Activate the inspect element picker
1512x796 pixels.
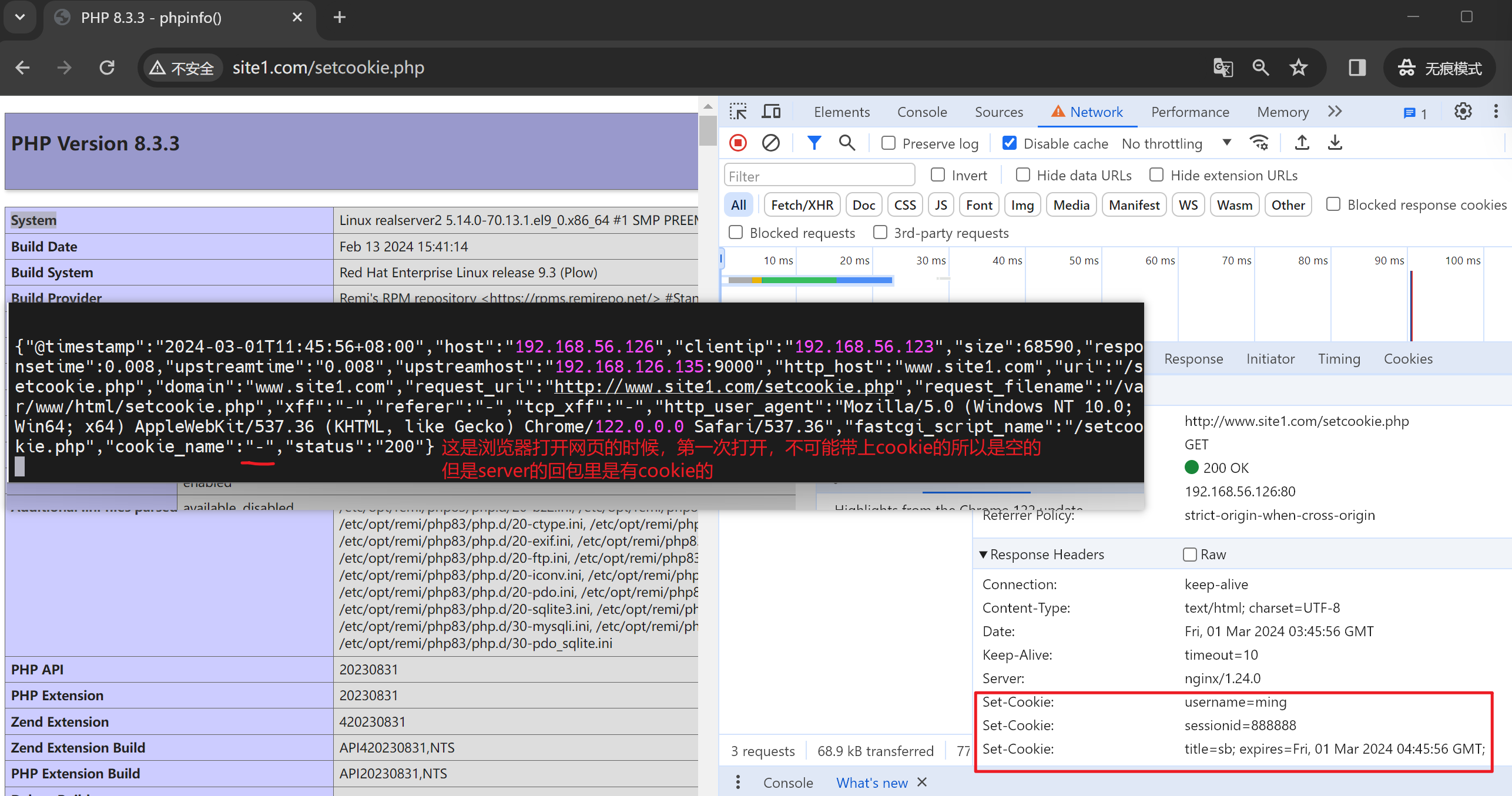point(738,112)
